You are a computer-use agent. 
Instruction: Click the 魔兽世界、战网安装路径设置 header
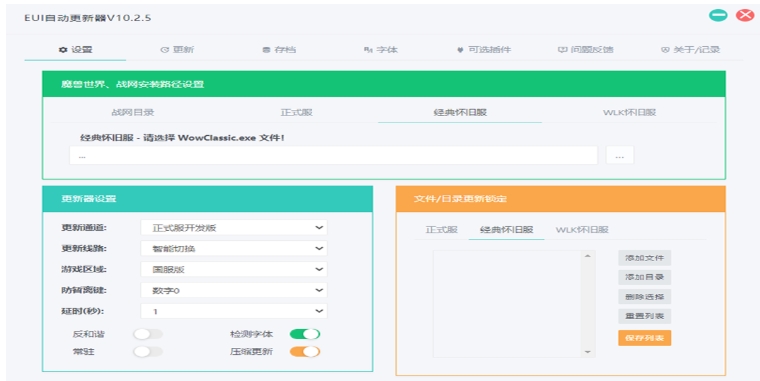384,84
